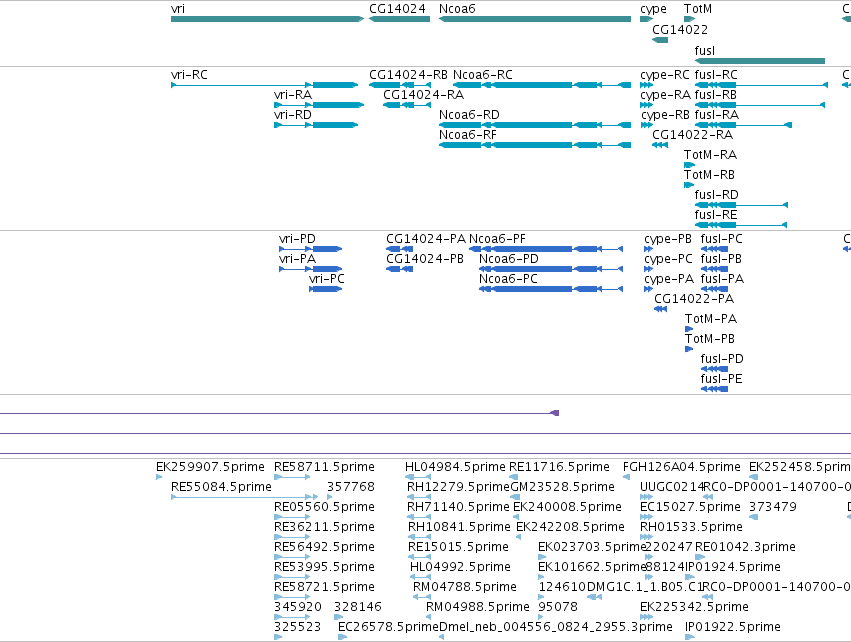Select the vri-PA protein feature
Image resolution: width=851 pixels, height=642 pixels.
310,269
